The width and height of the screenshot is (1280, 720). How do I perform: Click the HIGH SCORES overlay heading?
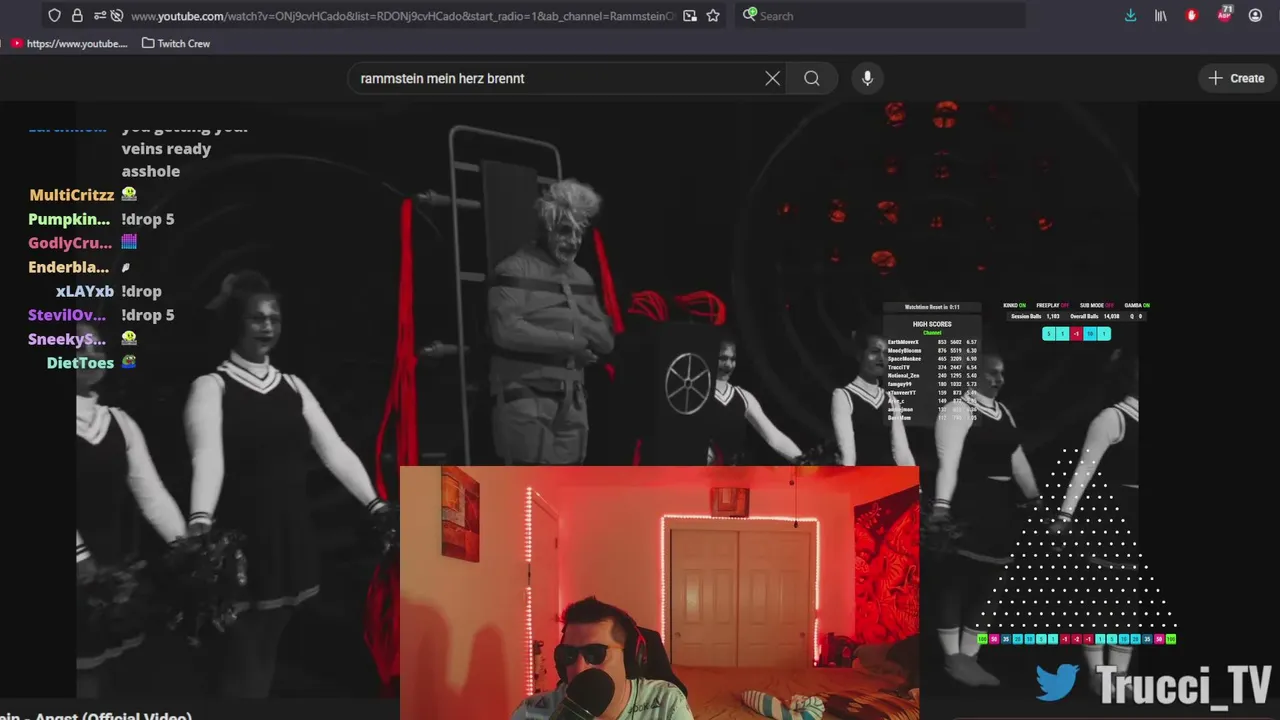click(x=932, y=324)
